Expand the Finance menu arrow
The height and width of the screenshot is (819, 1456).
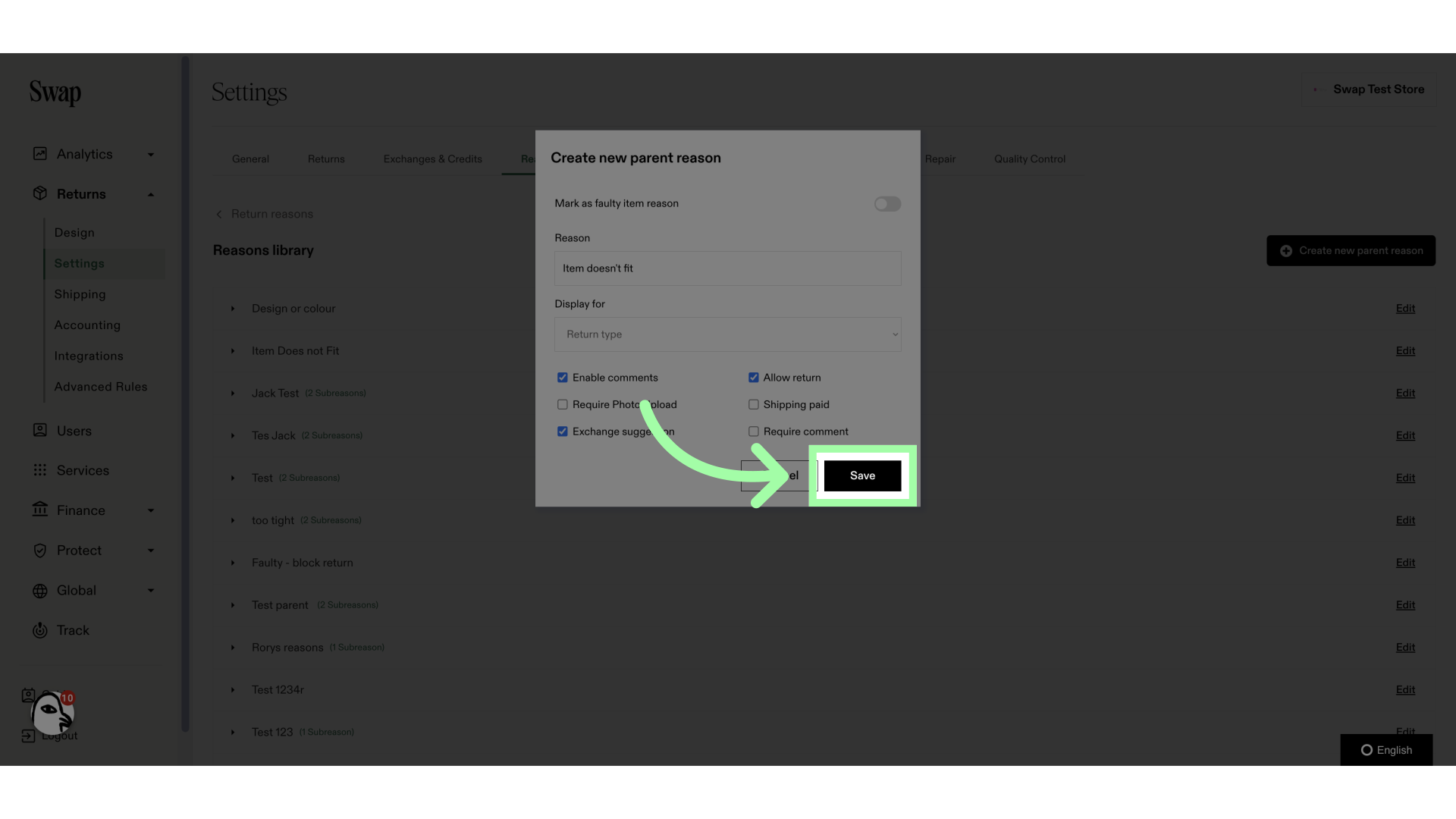(151, 511)
